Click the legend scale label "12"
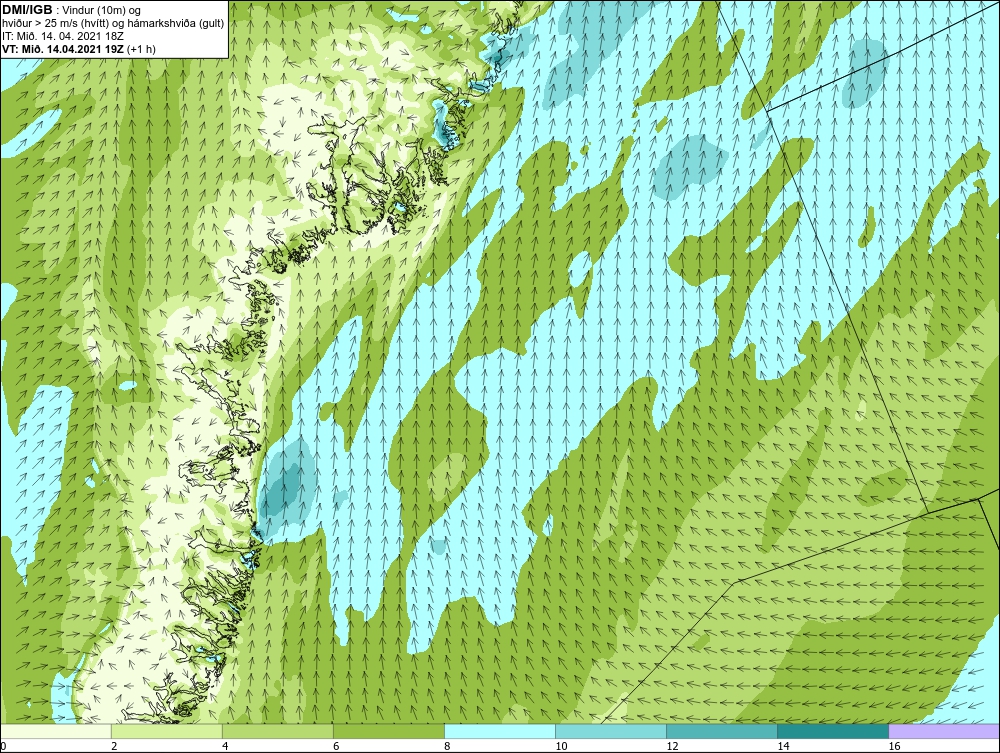Viewport: 1000px width, 753px height. pos(672,747)
